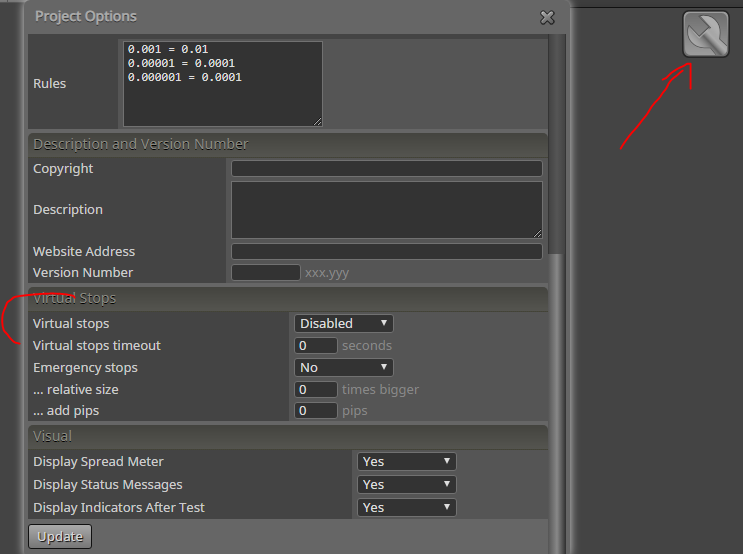743x554 pixels.
Task: Click the Description and Version Number header
Action: [288, 144]
